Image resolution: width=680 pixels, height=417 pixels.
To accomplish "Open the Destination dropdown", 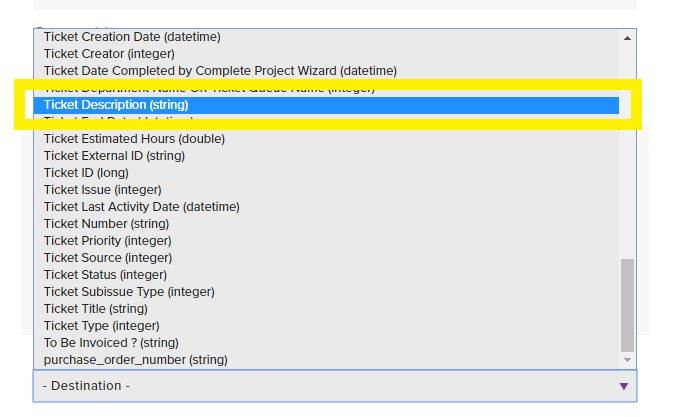I will [x=334, y=386].
